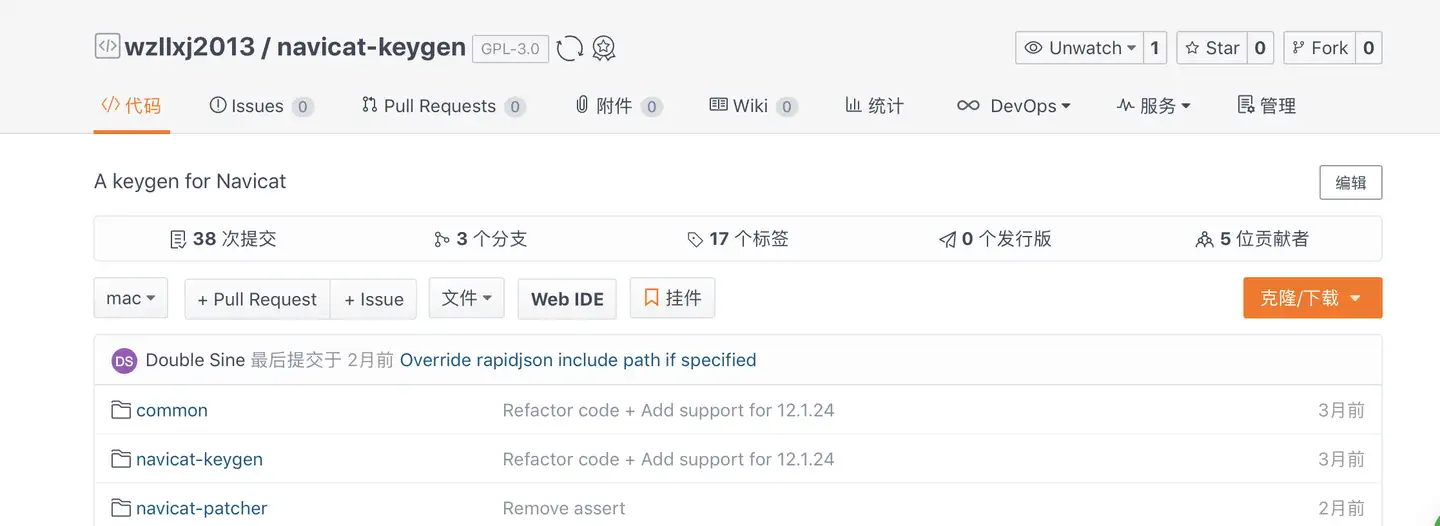
Task: Expand the mac branch dropdown
Action: (131, 298)
